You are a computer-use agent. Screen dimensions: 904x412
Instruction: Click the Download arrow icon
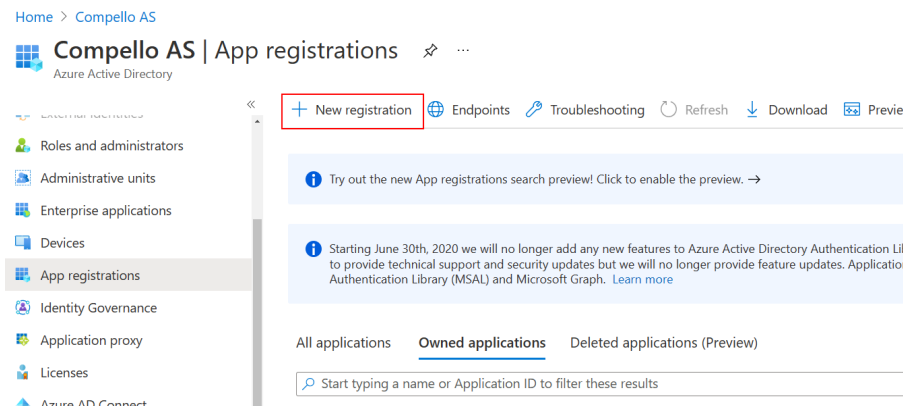pos(752,110)
